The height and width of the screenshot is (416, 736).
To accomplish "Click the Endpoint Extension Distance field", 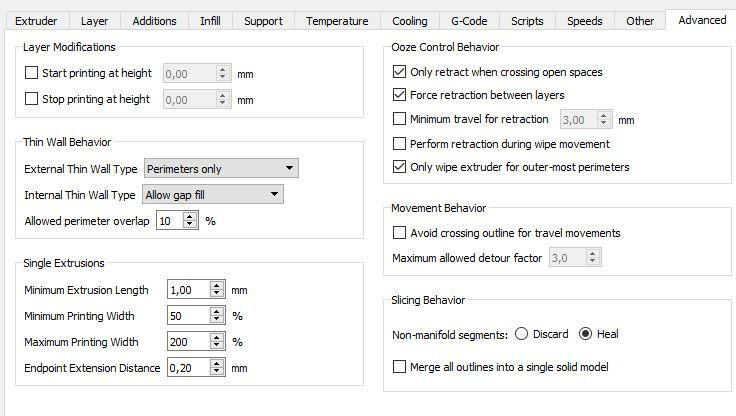I will click(187, 368).
